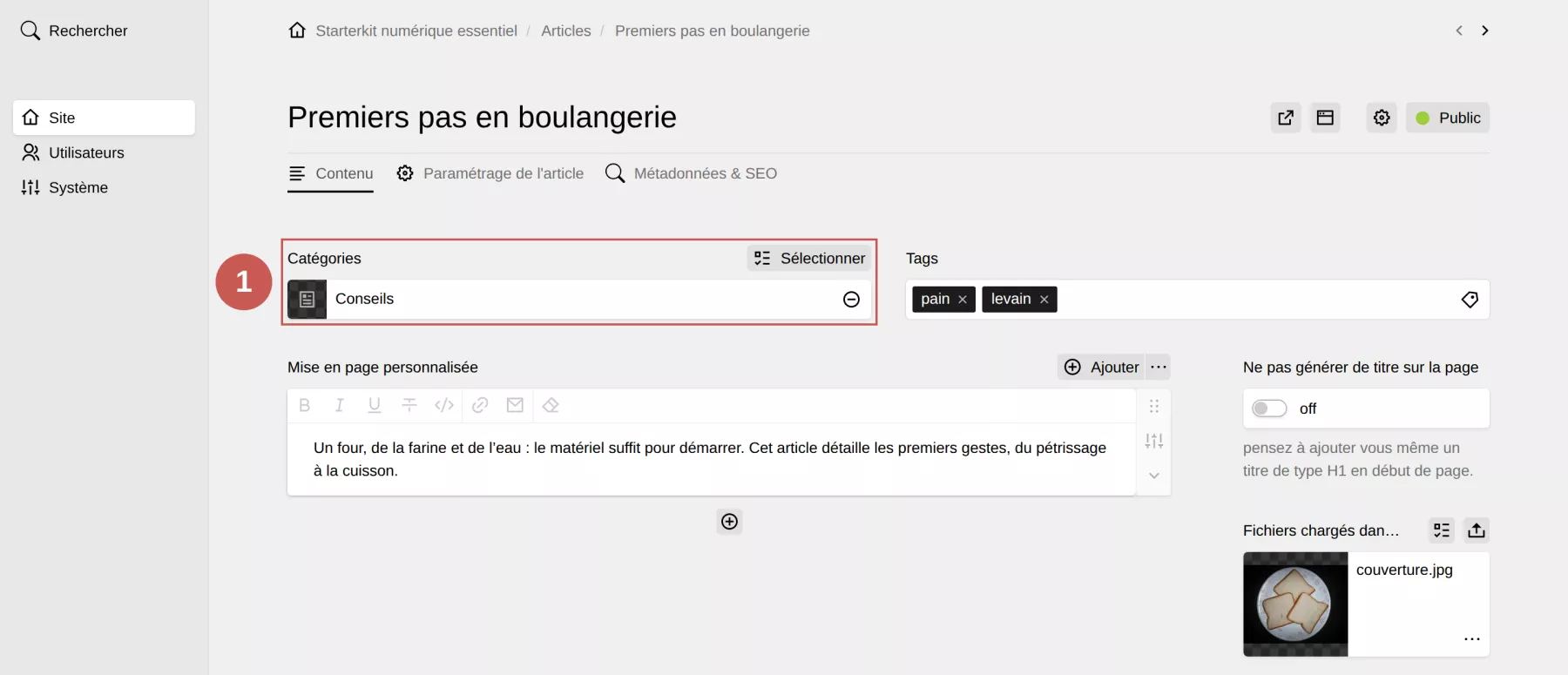Open the Rechercher search in sidebar
Viewport: 1568px width, 675px height.
pos(74,30)
